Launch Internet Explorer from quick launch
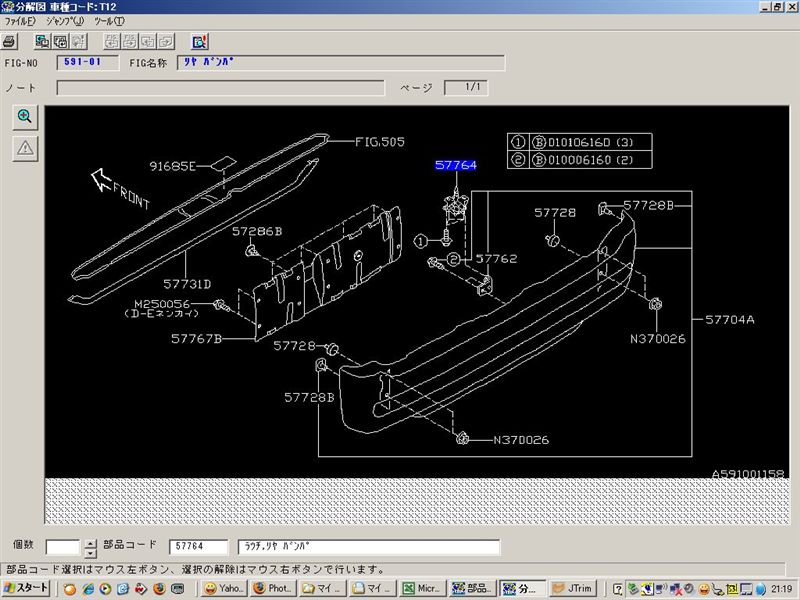800x600 pixels. point(88,589)
